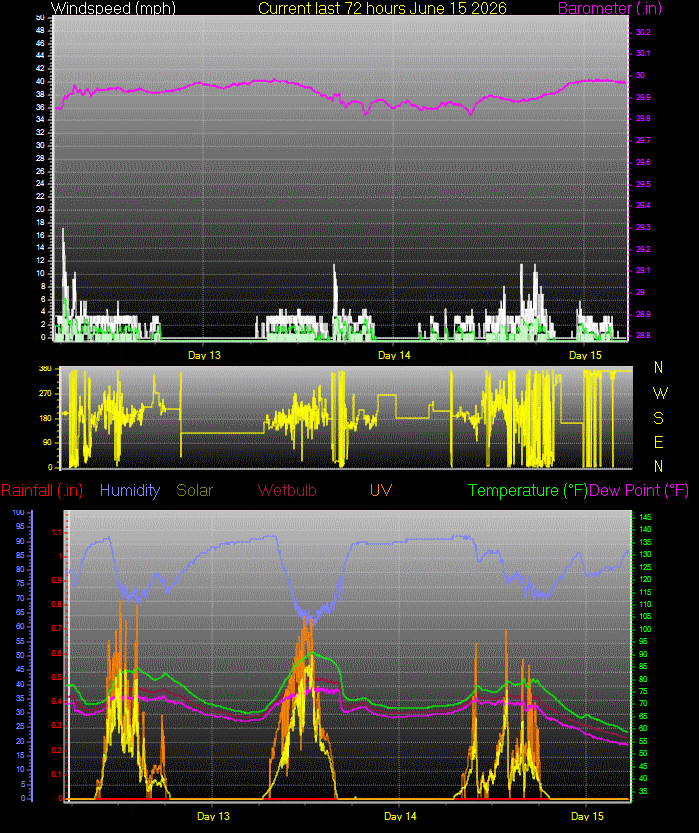The image size is (699, 833).
Task: Click the '145' temperature axis value
Action: [645, 517]
